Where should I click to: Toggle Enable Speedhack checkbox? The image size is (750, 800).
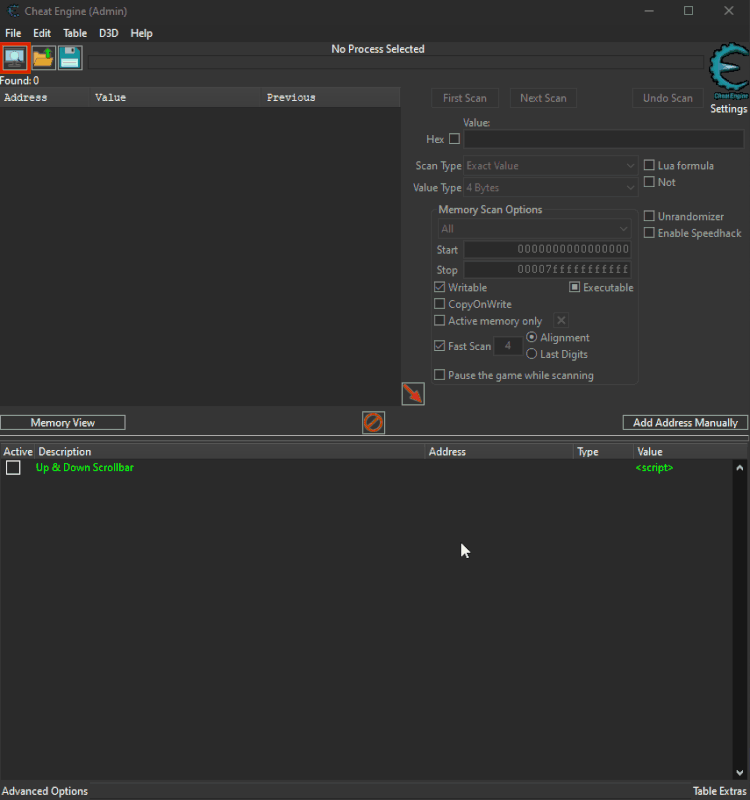click(x=649, y=233)
